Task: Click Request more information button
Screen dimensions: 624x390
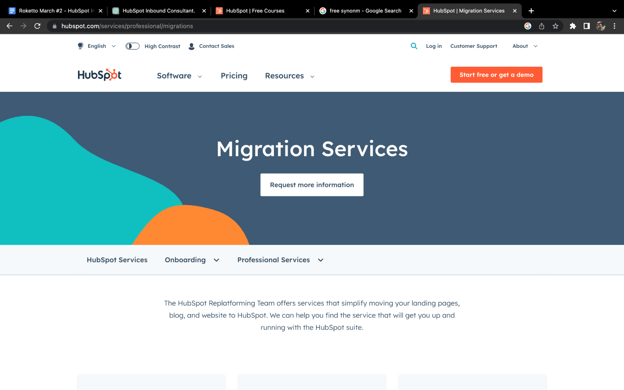Action: click(312, 185)
